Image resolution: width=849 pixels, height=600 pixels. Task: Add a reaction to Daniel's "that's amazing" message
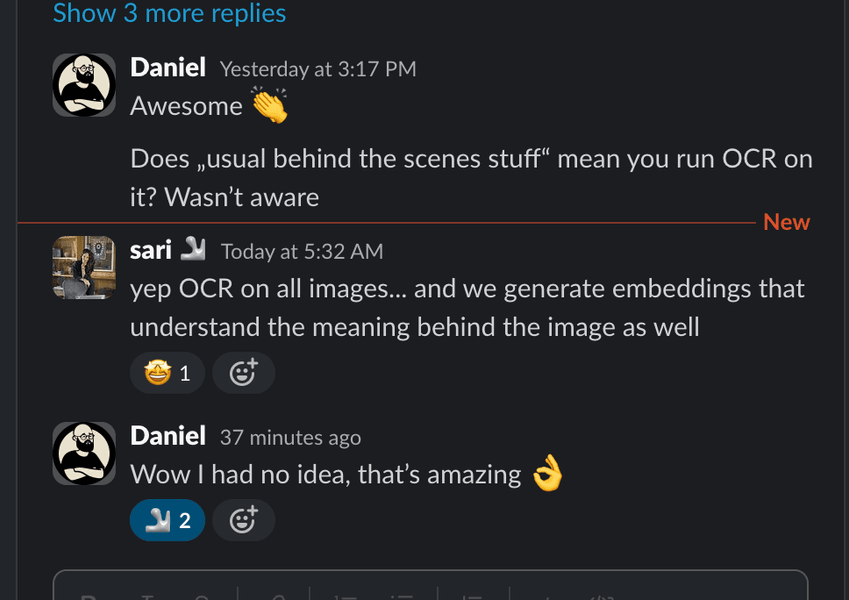click(x=244, y=520)
